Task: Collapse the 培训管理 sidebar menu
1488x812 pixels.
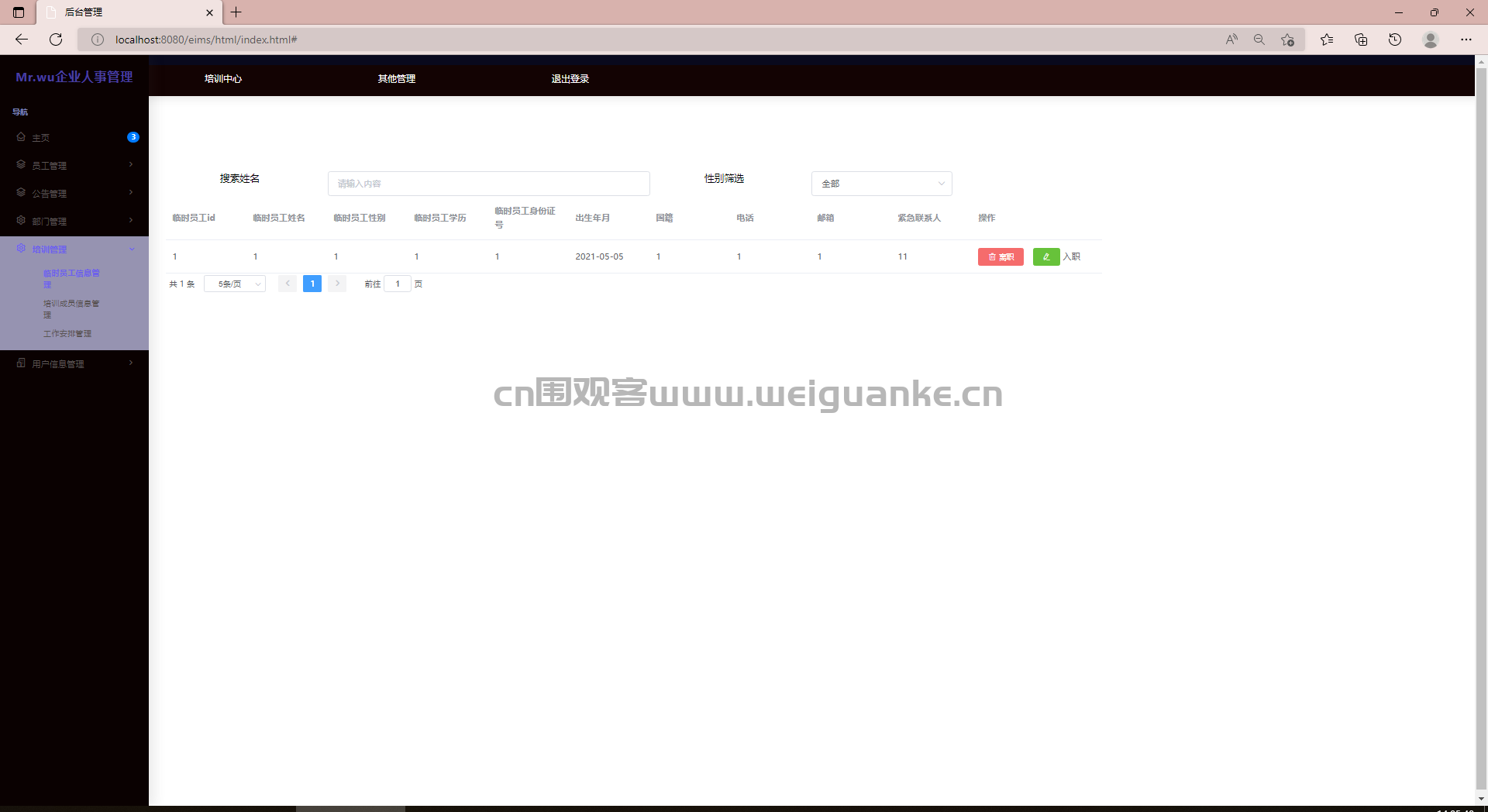Action: coord(74,249)
